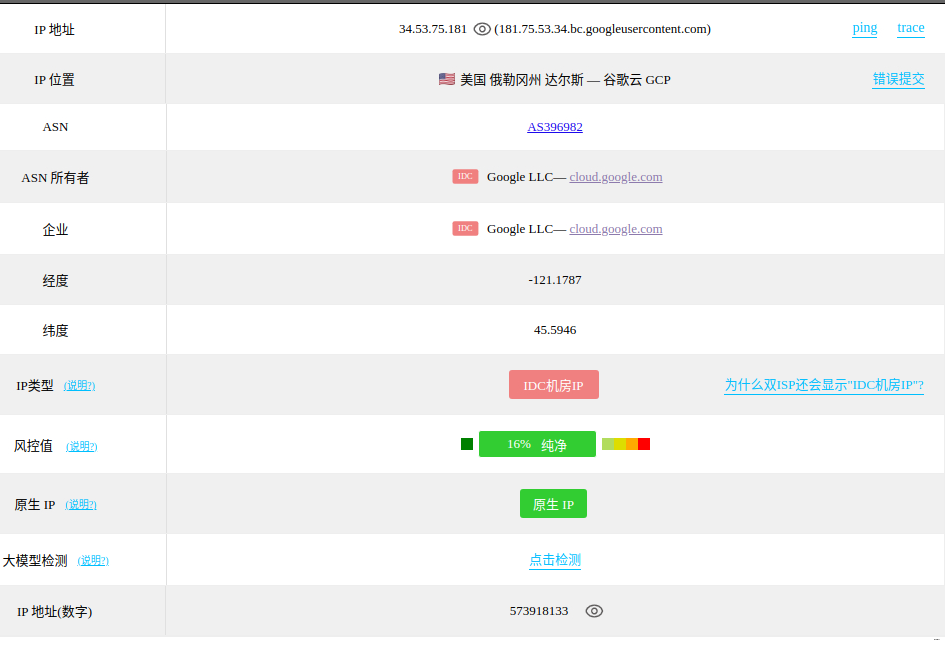Click 点击检测 to run detection
The width and height of the screenshot is (945, 646).
click(555, 560)
